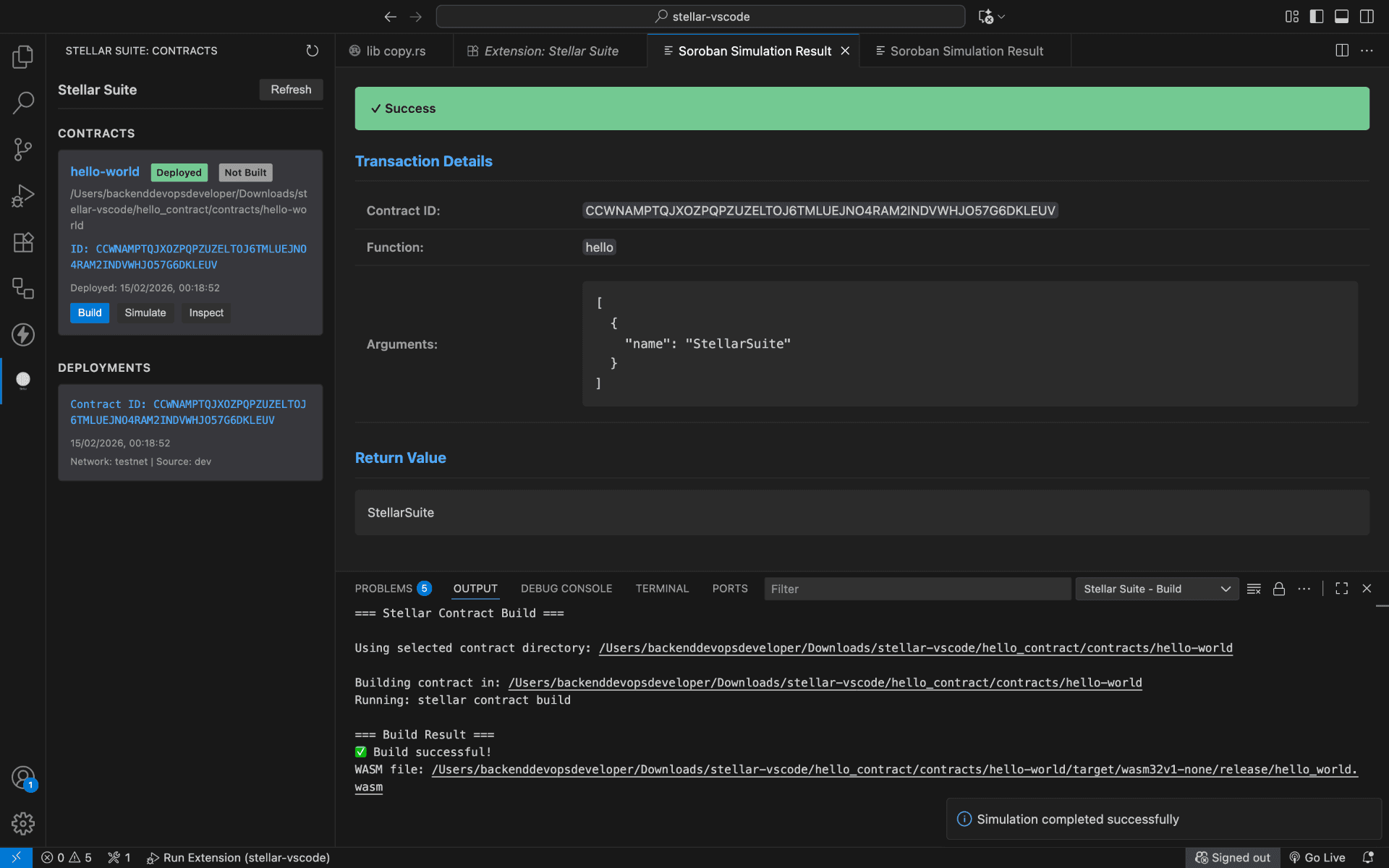Screen dimensions: 1389x868
Task: Open the Search view
Action: point(22,103)
